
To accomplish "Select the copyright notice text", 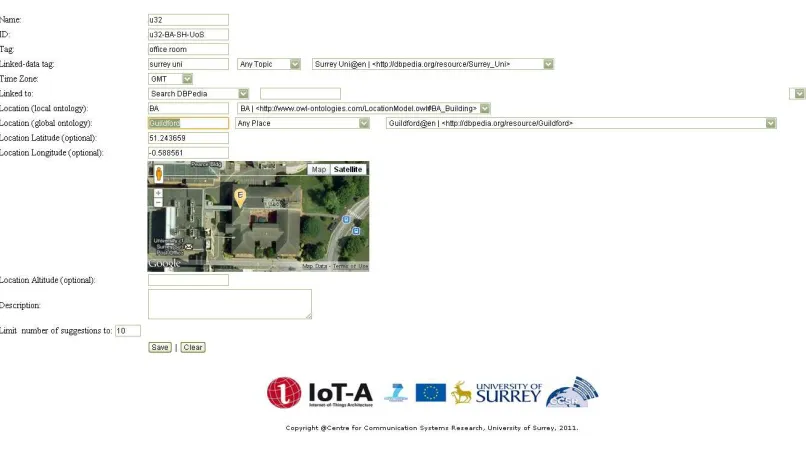I will [432, 428].
